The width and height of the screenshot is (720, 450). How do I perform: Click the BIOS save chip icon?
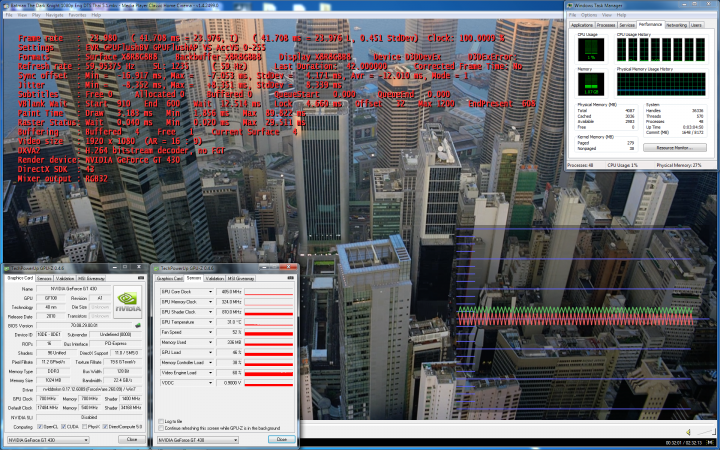(137, 326)
